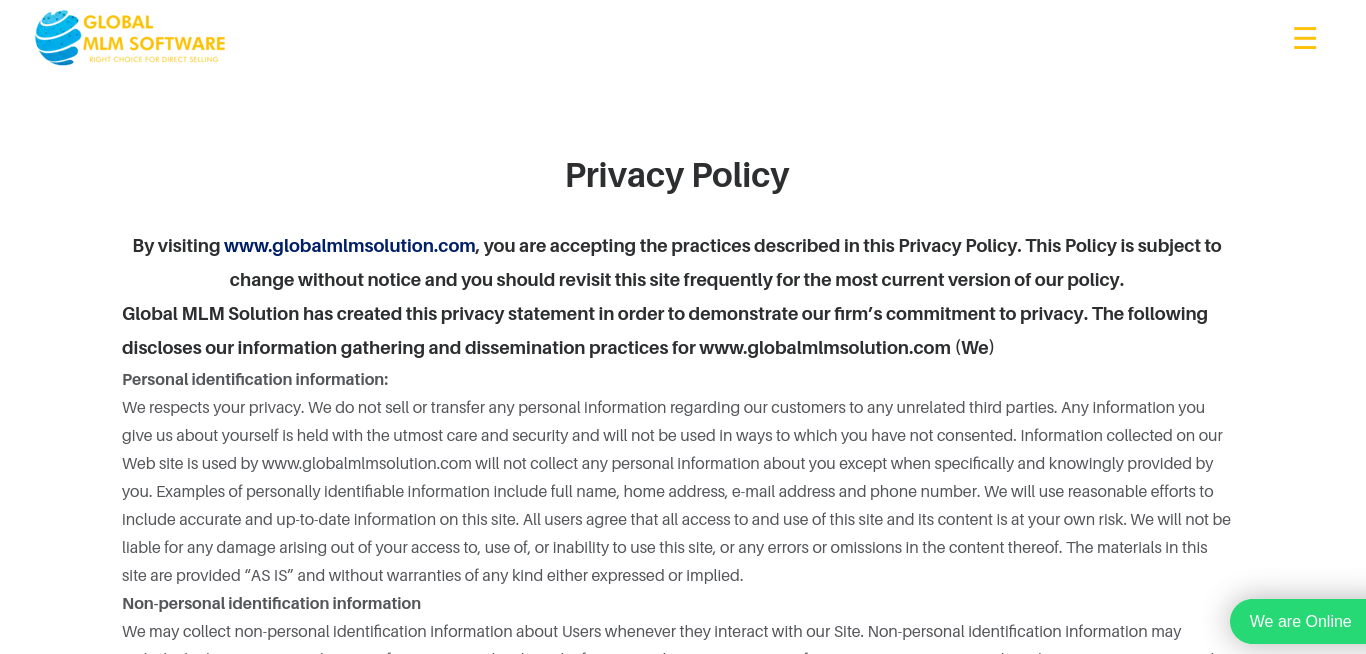This screenshot has width=1366, height=654.
Task: Click the "GLOBAL MLM SOFTWARE" logo text
Action: click(154, 33)
